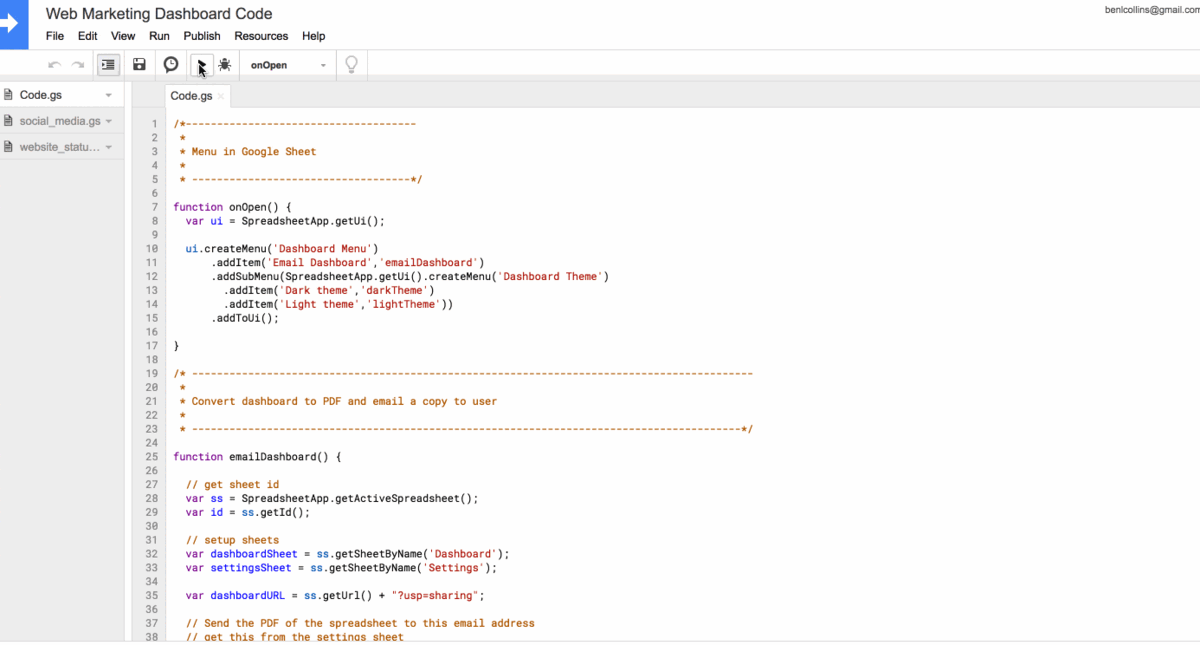This screenshot has height=645, width=1200.
Task: Select the Code.gs editor tab
Action: point(191,96)
